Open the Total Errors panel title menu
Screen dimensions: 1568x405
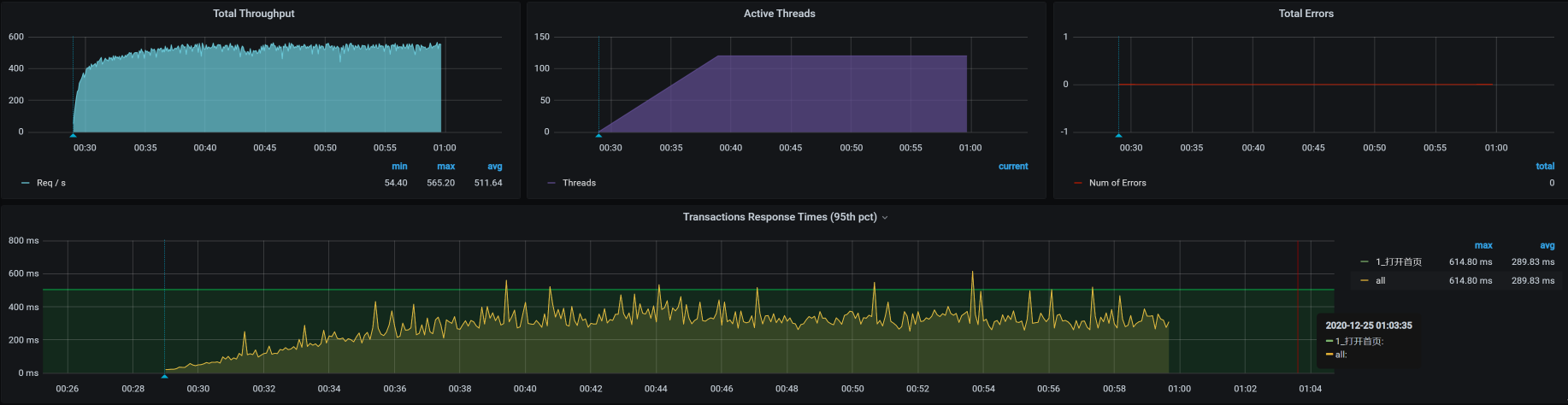(x=1306, y=14)
